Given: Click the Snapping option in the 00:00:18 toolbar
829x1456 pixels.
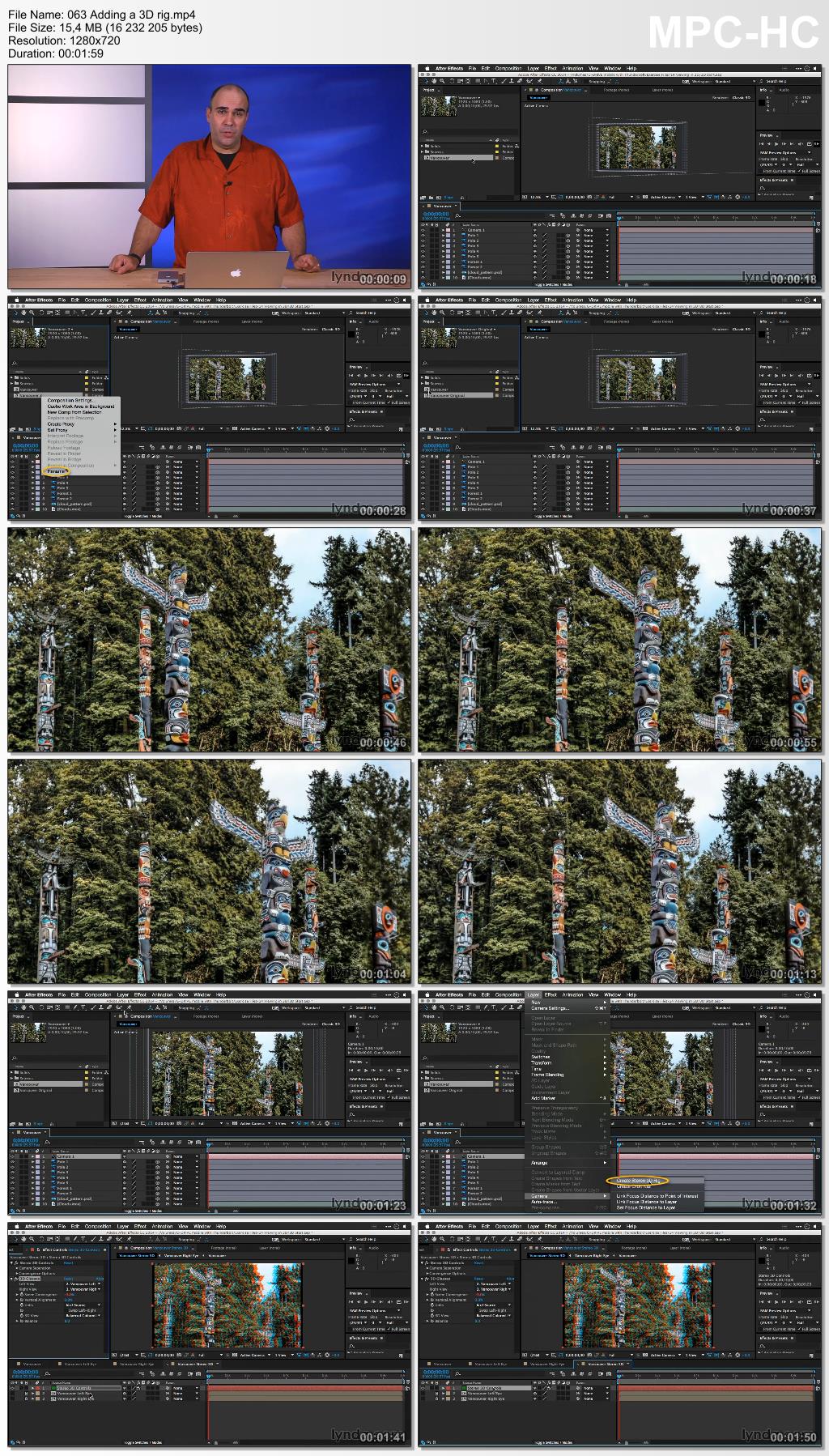Looking at the screenshot, I should pos(597,81).
